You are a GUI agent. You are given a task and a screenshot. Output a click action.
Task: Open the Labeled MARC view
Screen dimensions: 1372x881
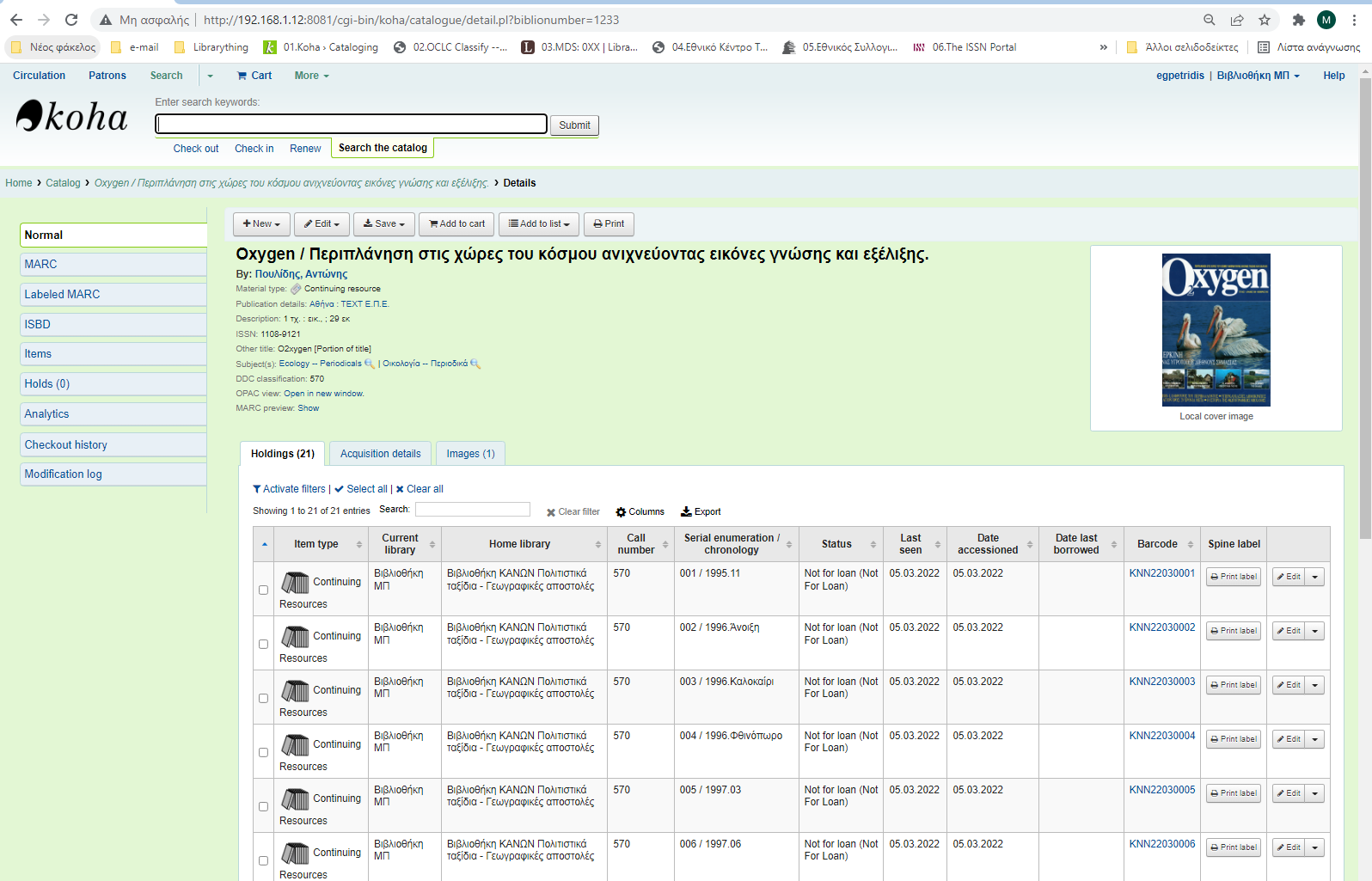coord(62,295)
